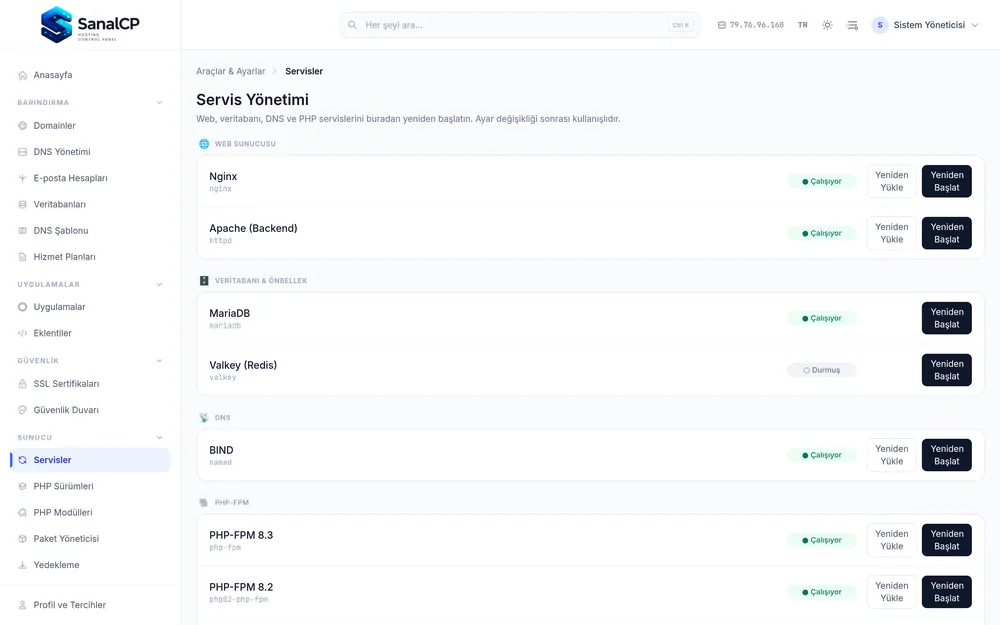The image size is (1000, 625).
Task: Click the DNS section satellite icon
Action: point(204,418)
